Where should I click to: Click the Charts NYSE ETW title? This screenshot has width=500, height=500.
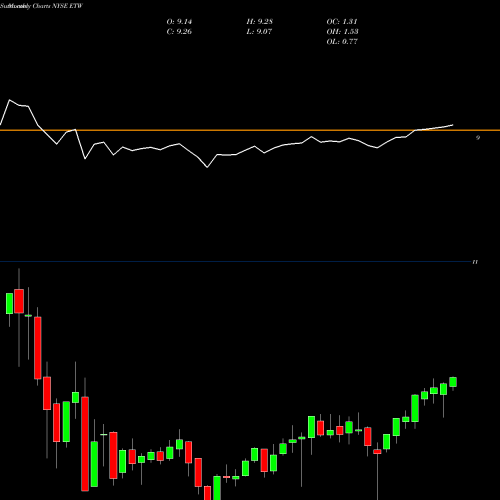57,6
